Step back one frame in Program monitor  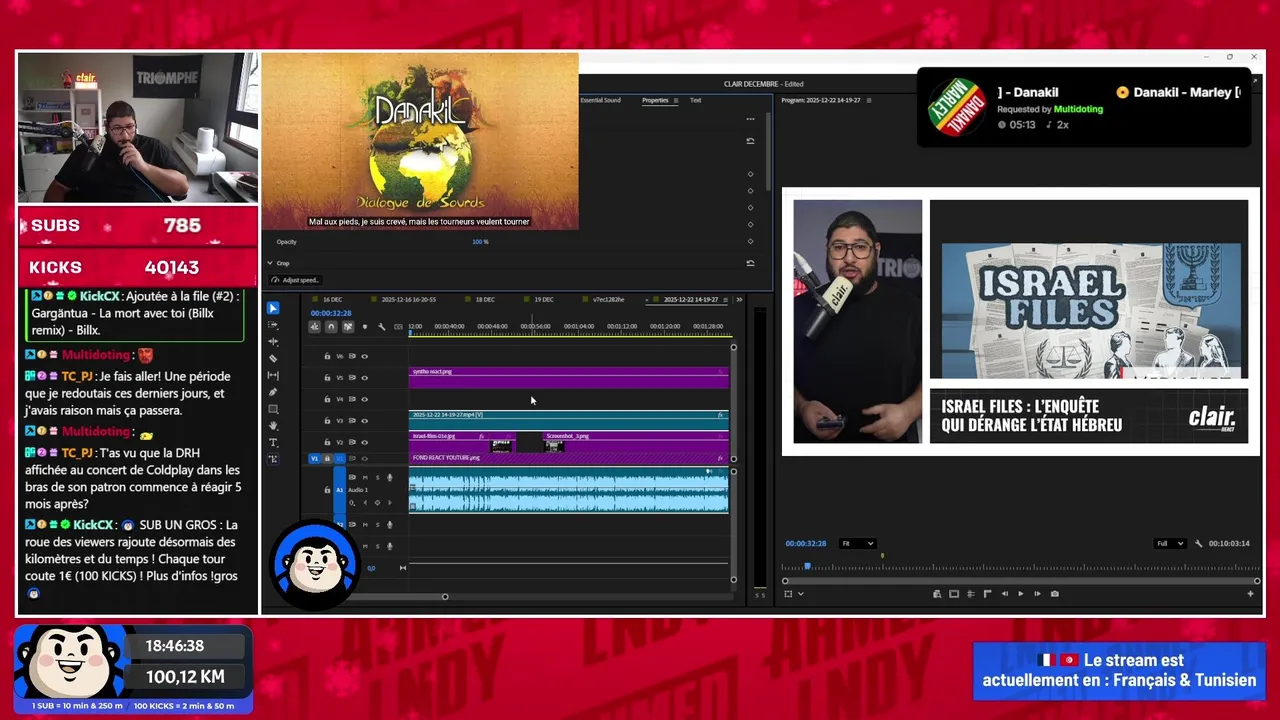(x=1005, y=593)
